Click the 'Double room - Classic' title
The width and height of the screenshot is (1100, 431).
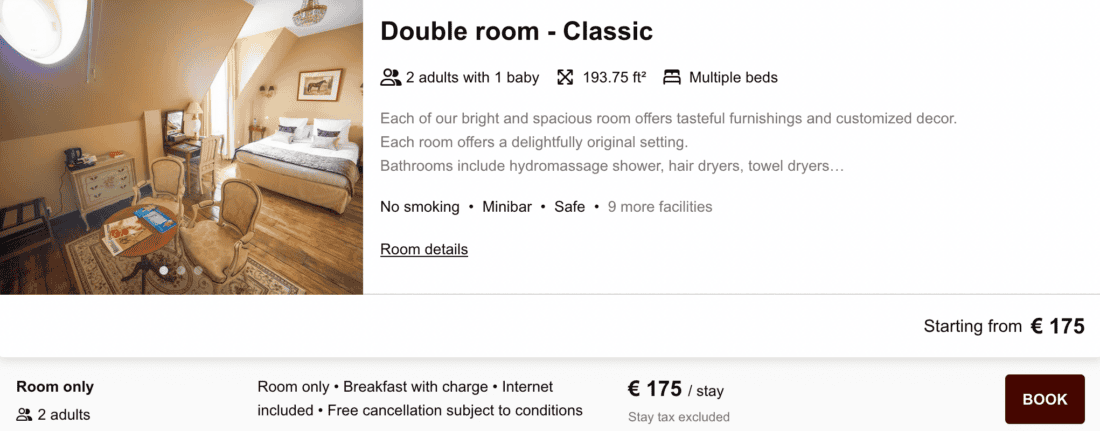tap(516, 31)
